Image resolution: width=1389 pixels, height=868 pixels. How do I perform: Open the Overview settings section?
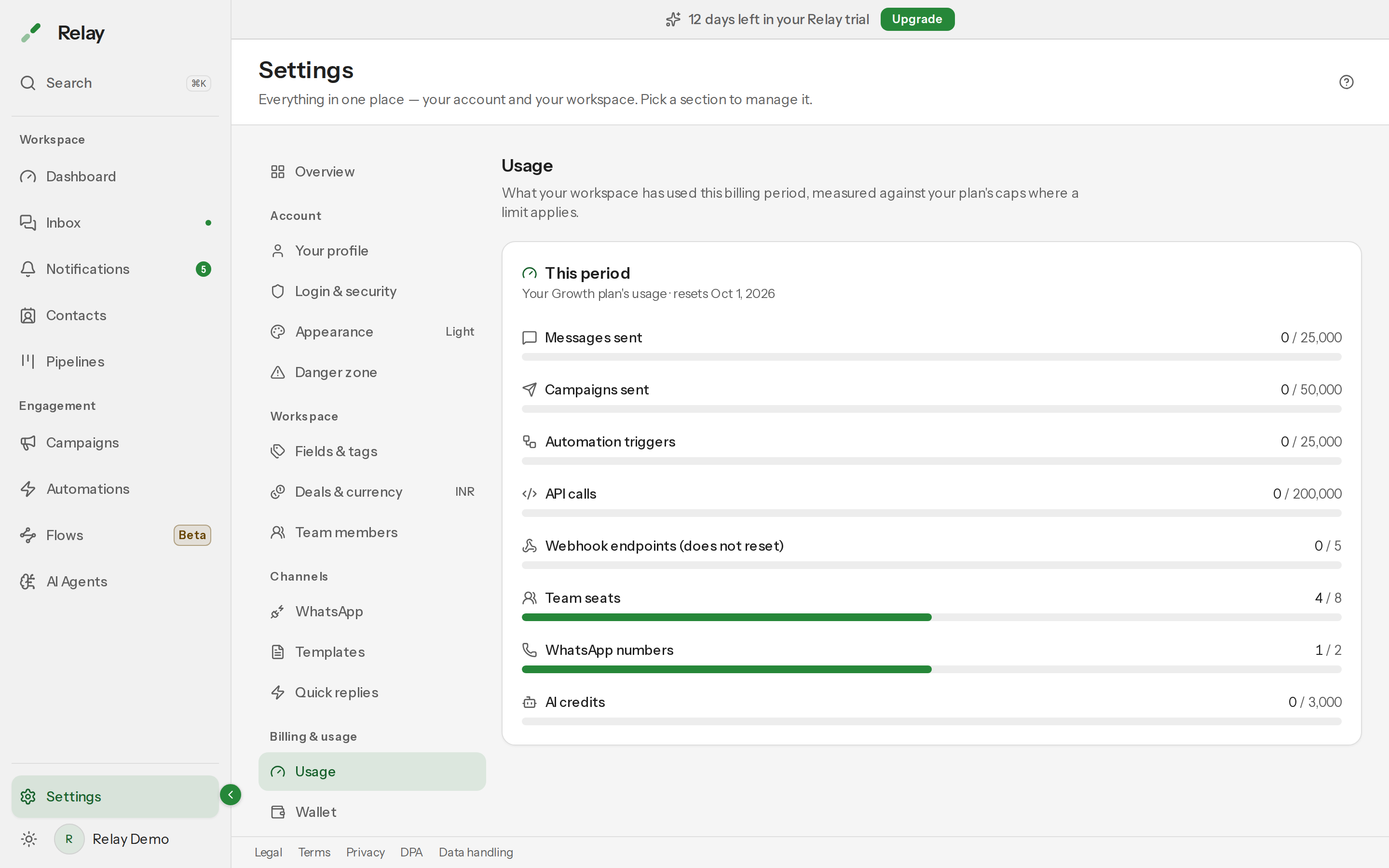372,172
